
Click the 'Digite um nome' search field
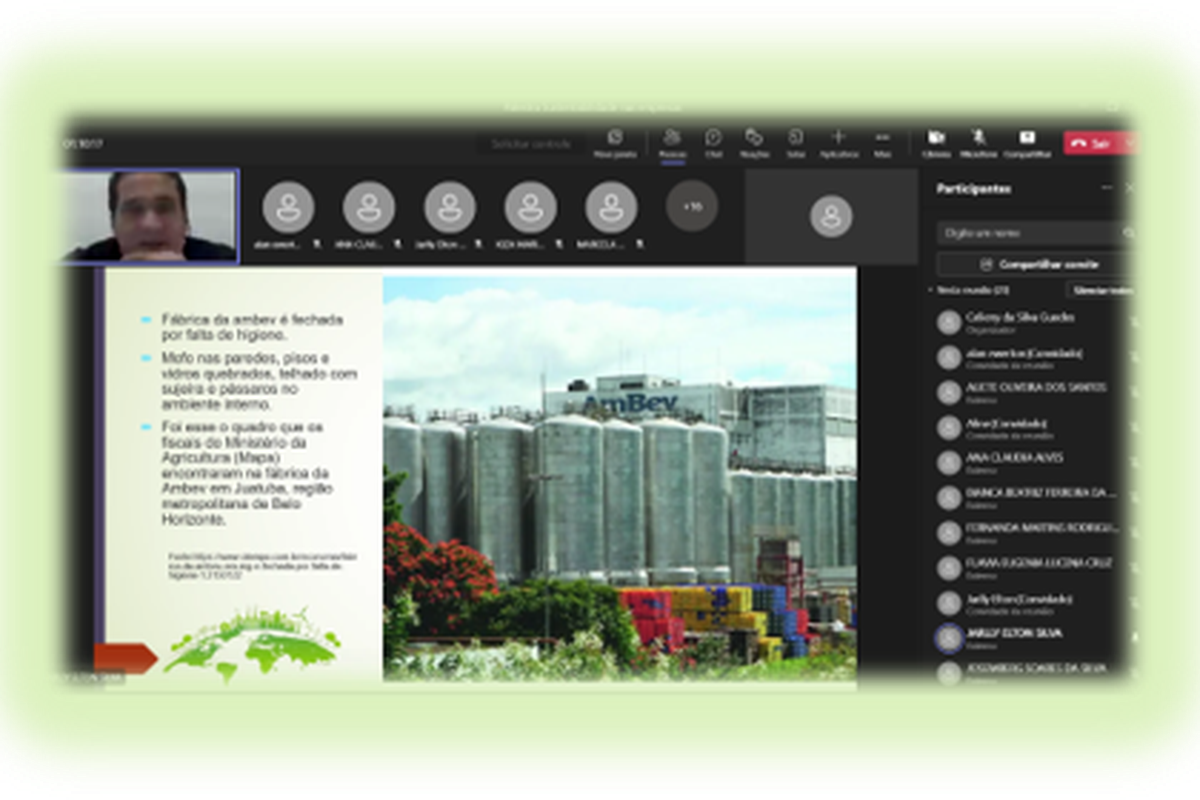pos(1035,233)
